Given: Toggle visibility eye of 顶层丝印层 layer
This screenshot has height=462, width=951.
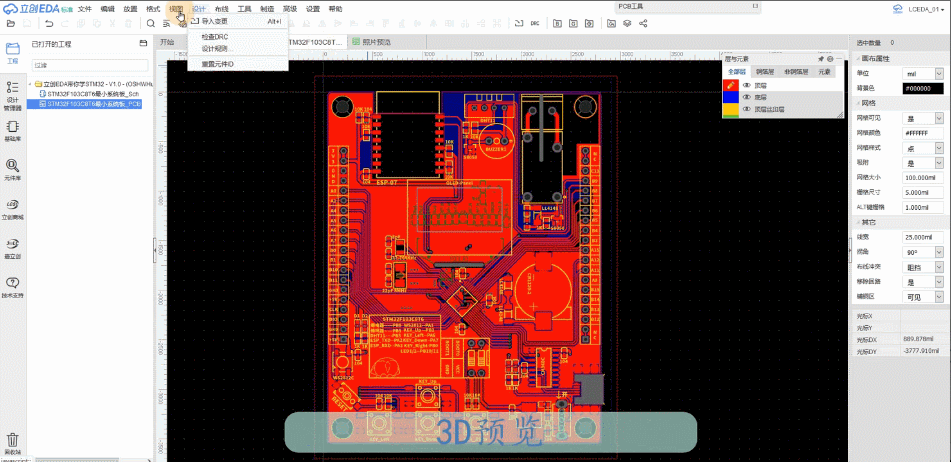Looking at the screenshot, I should tap(746, 109).
